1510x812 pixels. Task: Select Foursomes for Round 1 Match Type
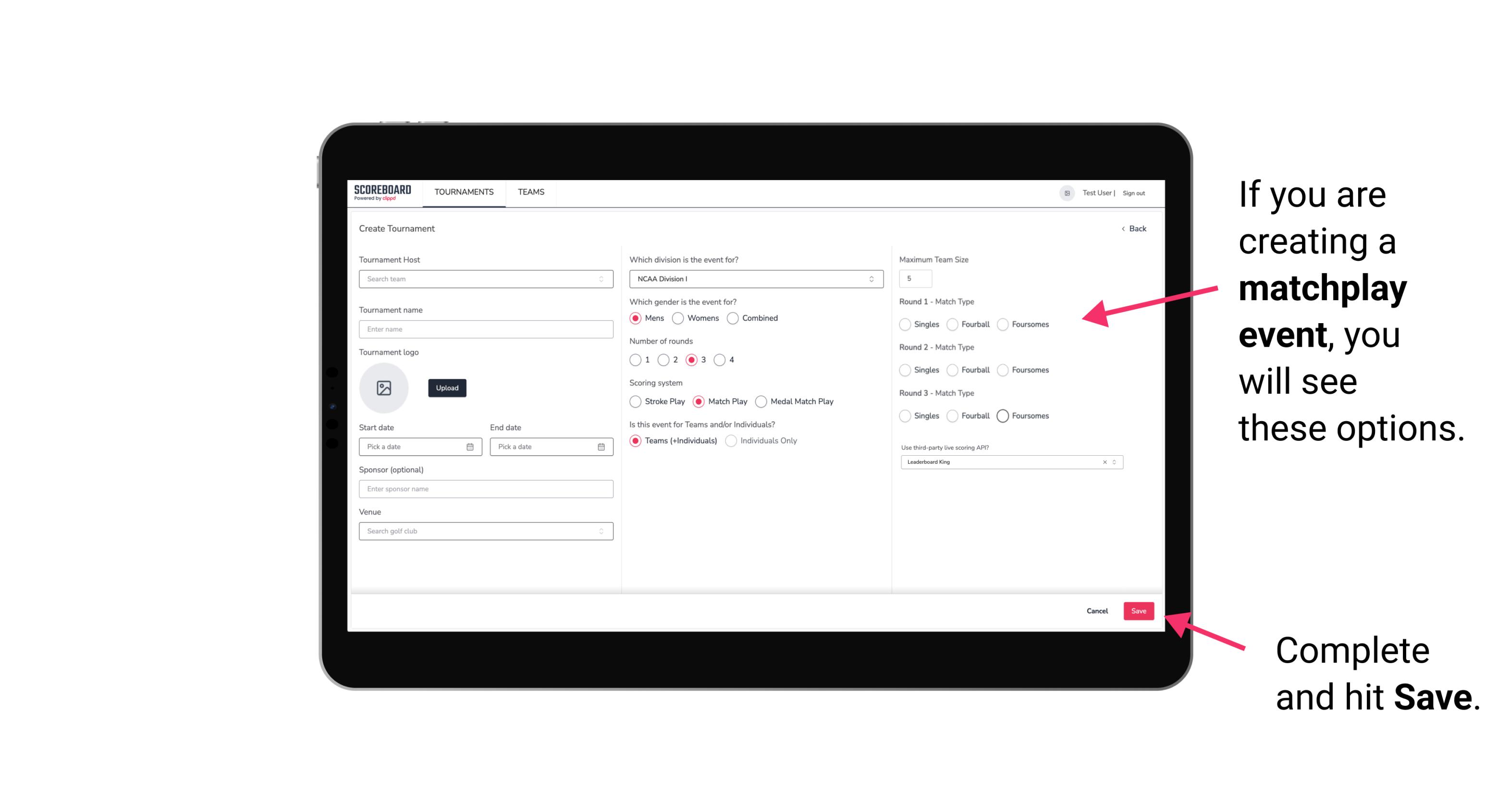(1003, 324)
